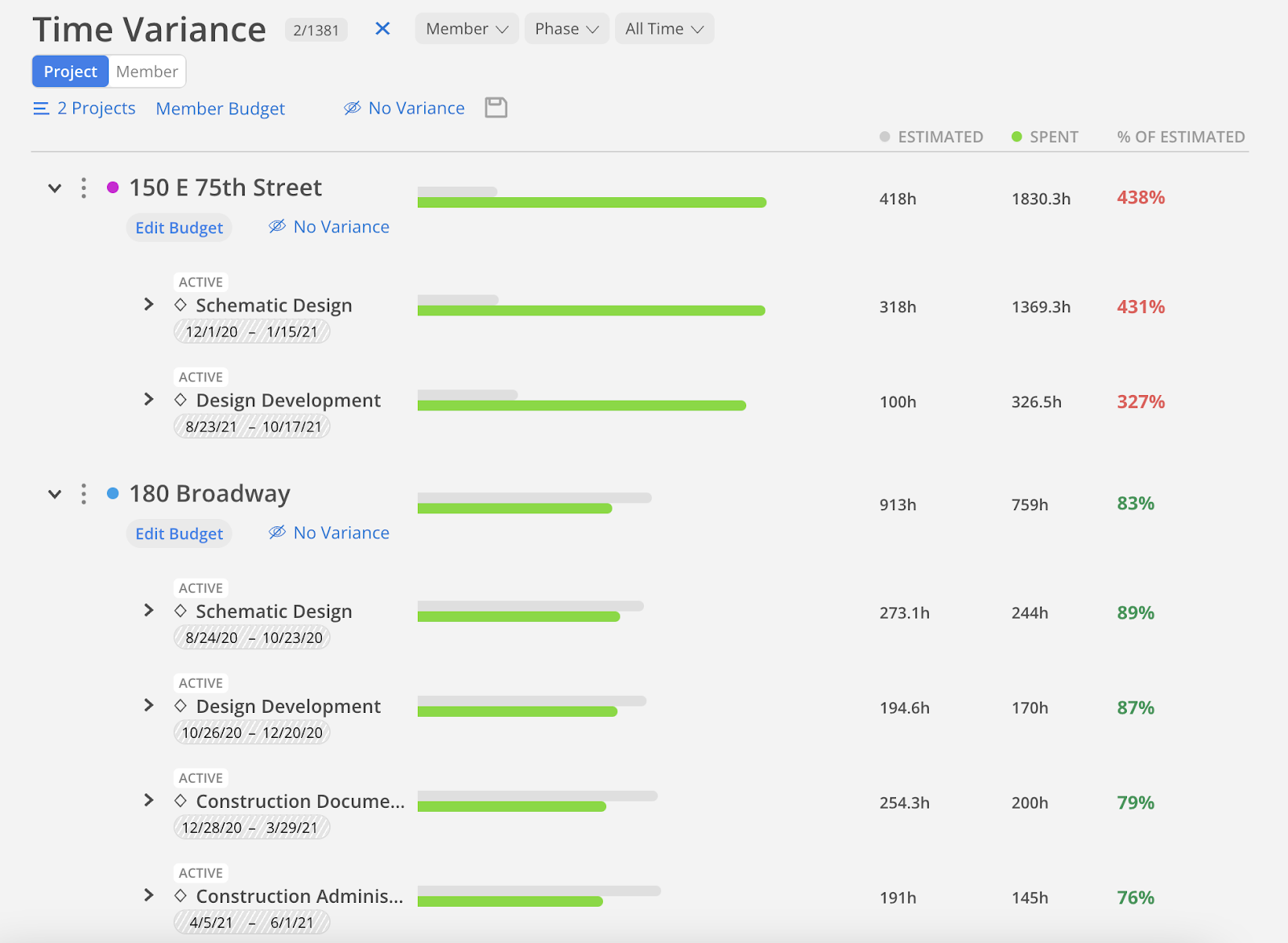Open the Member Budget link
This screenshot has width=1288, height=943.
(x=221, y=109)
